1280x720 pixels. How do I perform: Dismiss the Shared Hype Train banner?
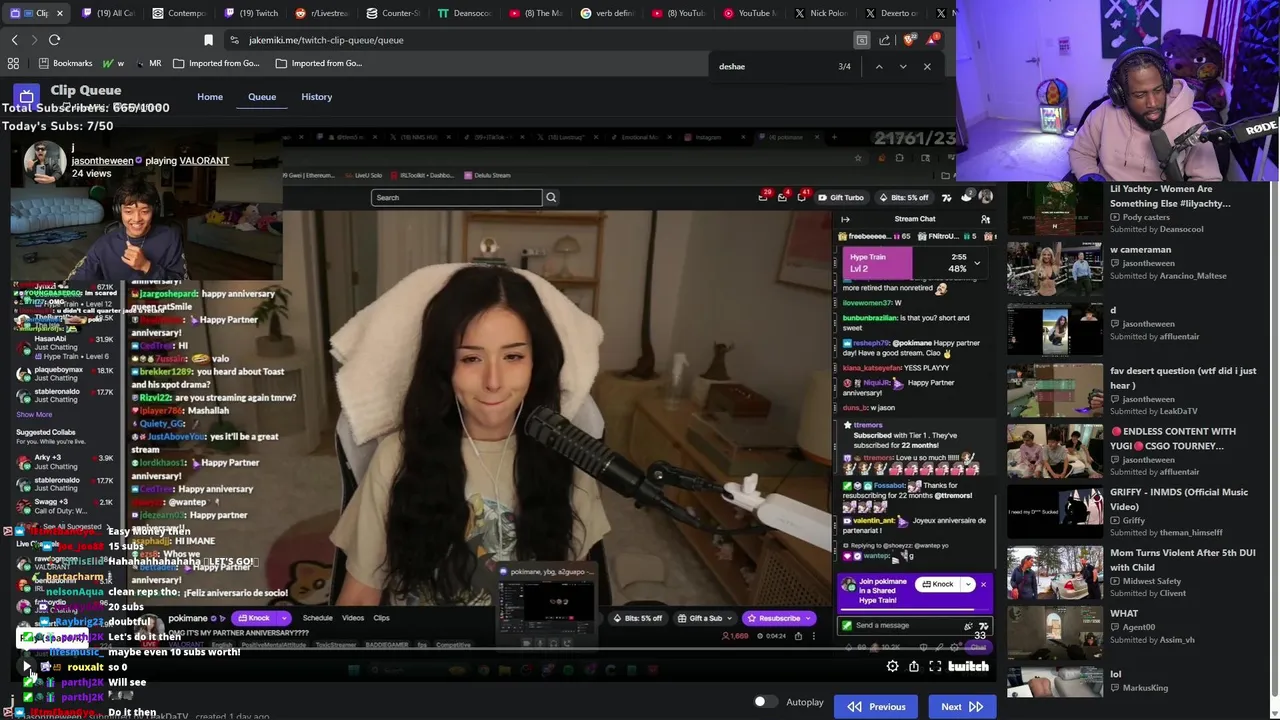tap(983, 584)
